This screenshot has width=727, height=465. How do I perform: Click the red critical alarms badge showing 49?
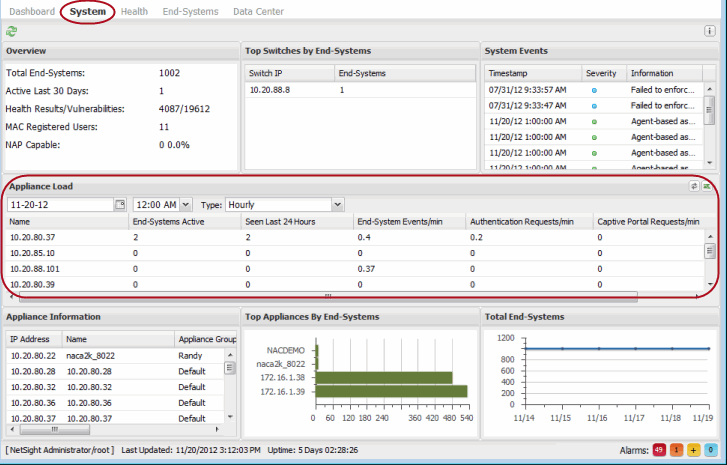tap(659, 451)
